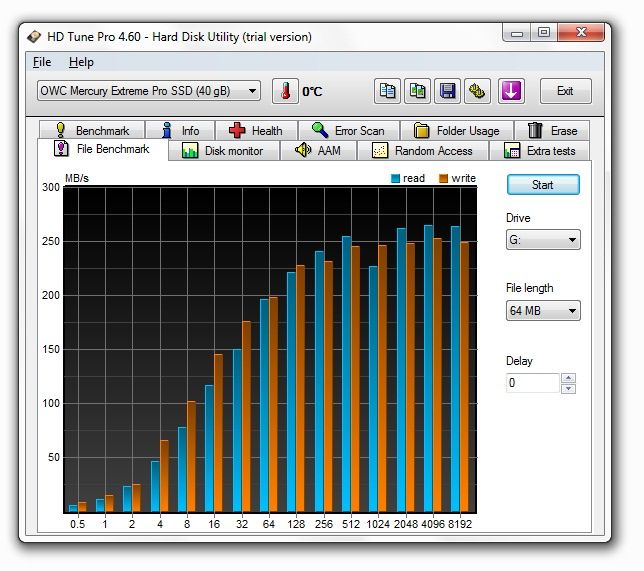Click inside the Delay value field
This screenshot has width=644, height=571.
click(x=533, y=383)
